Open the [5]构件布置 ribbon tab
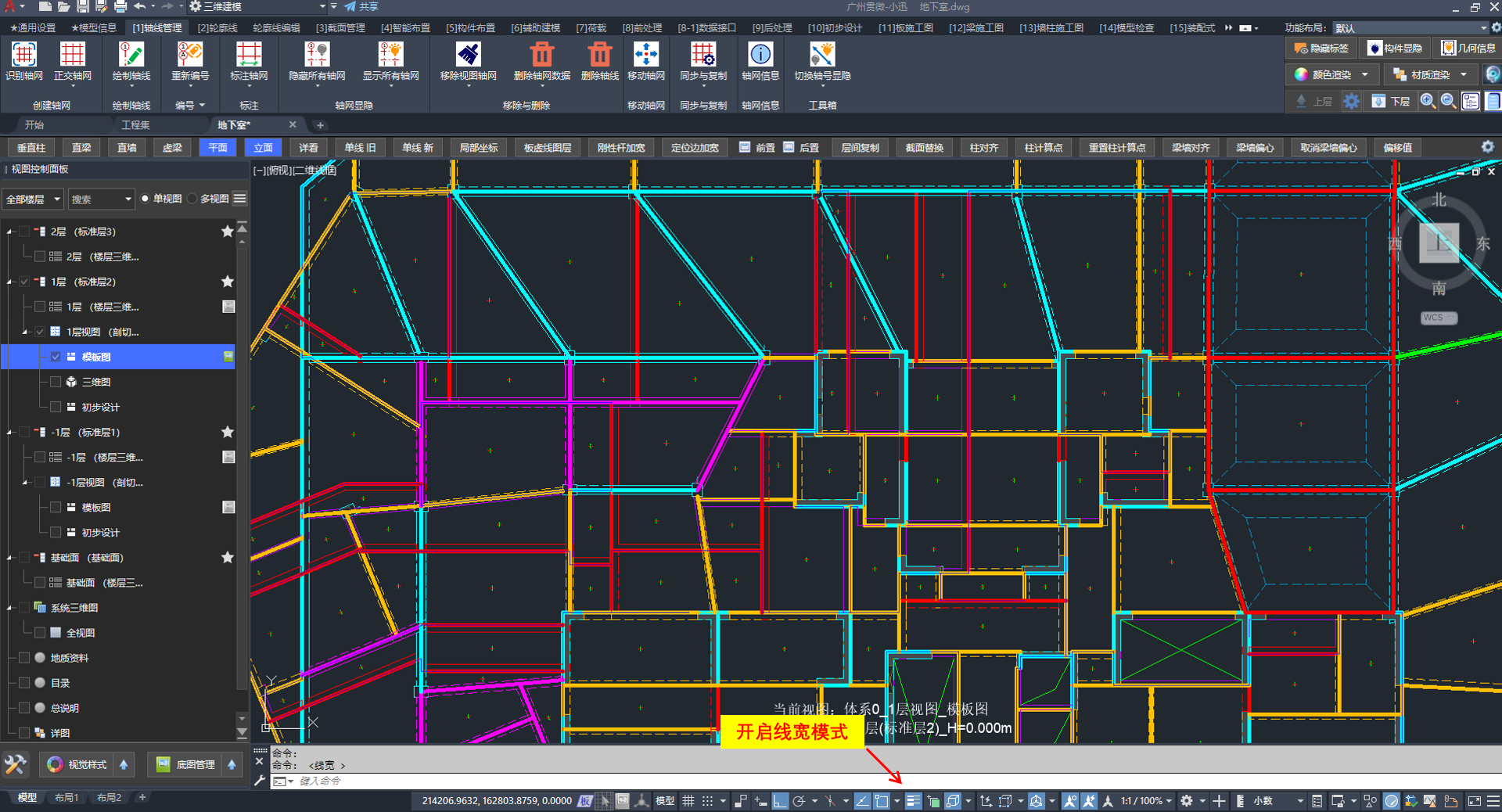The image size is (1502, 812). click(x=470, y=27)
